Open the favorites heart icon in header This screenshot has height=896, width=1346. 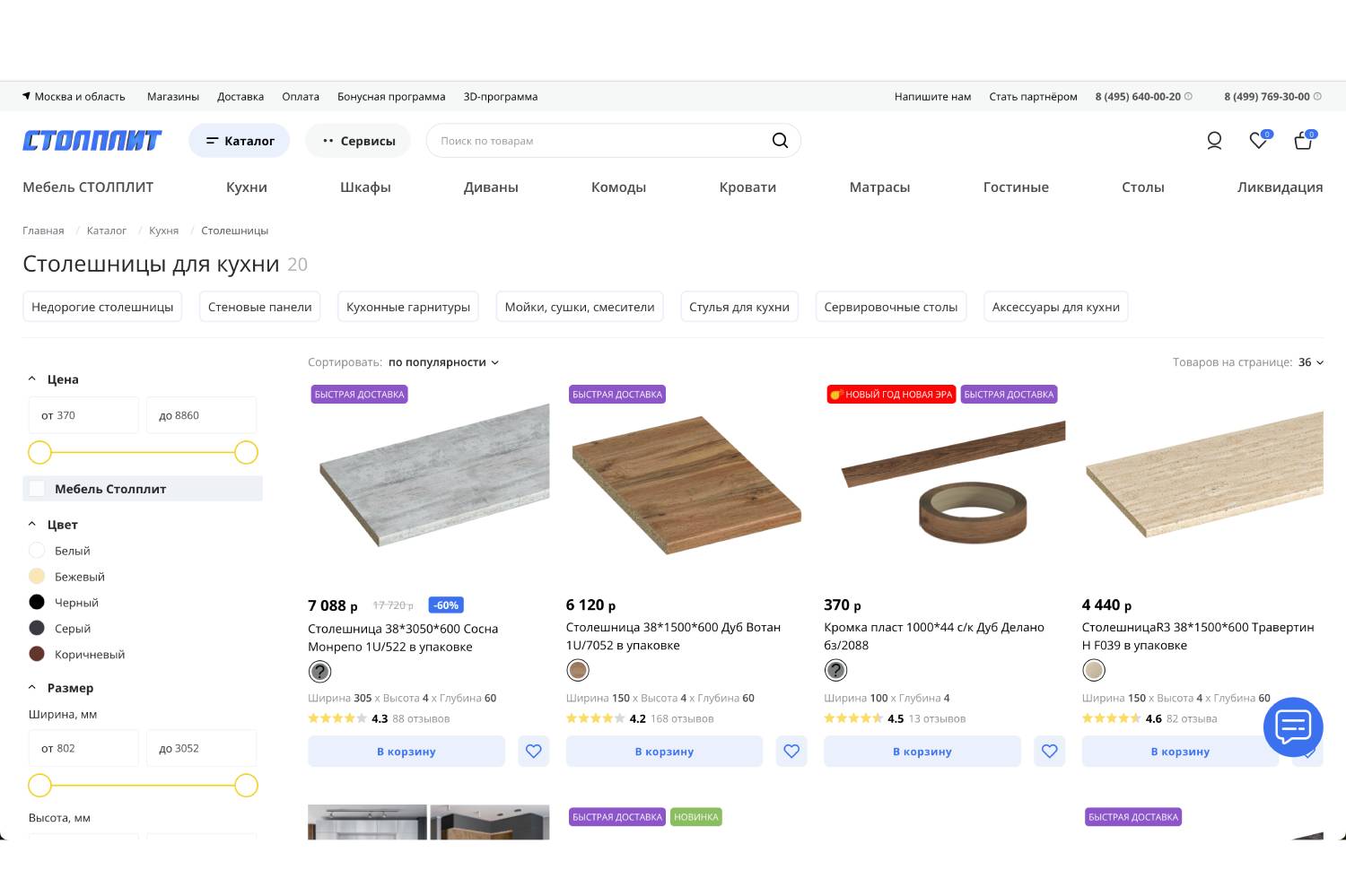pos(1258,141)
